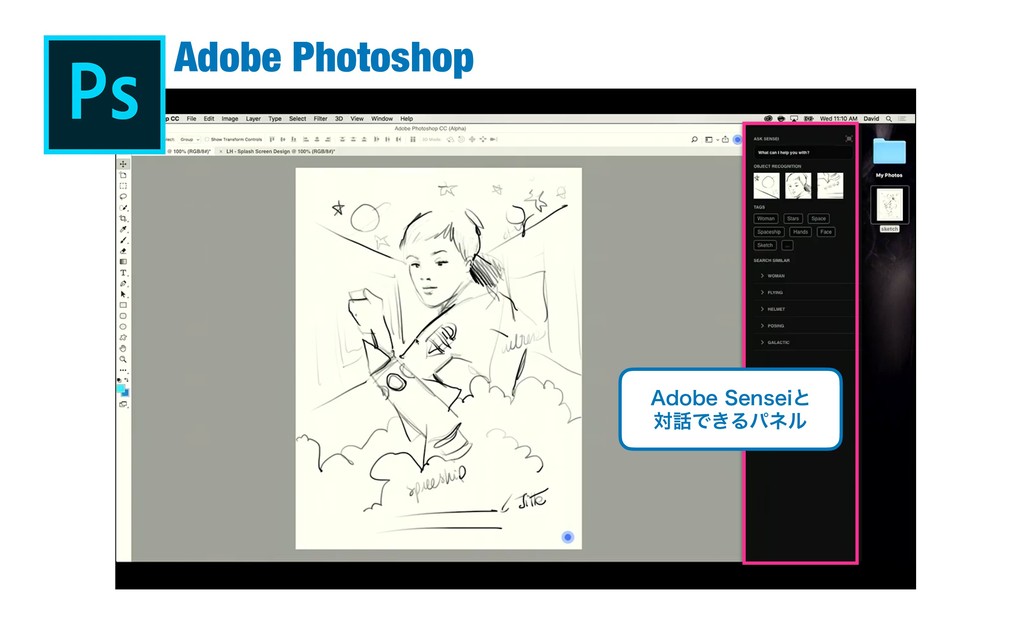Click the Space tag
The image size is (1024, 640).
818,219
